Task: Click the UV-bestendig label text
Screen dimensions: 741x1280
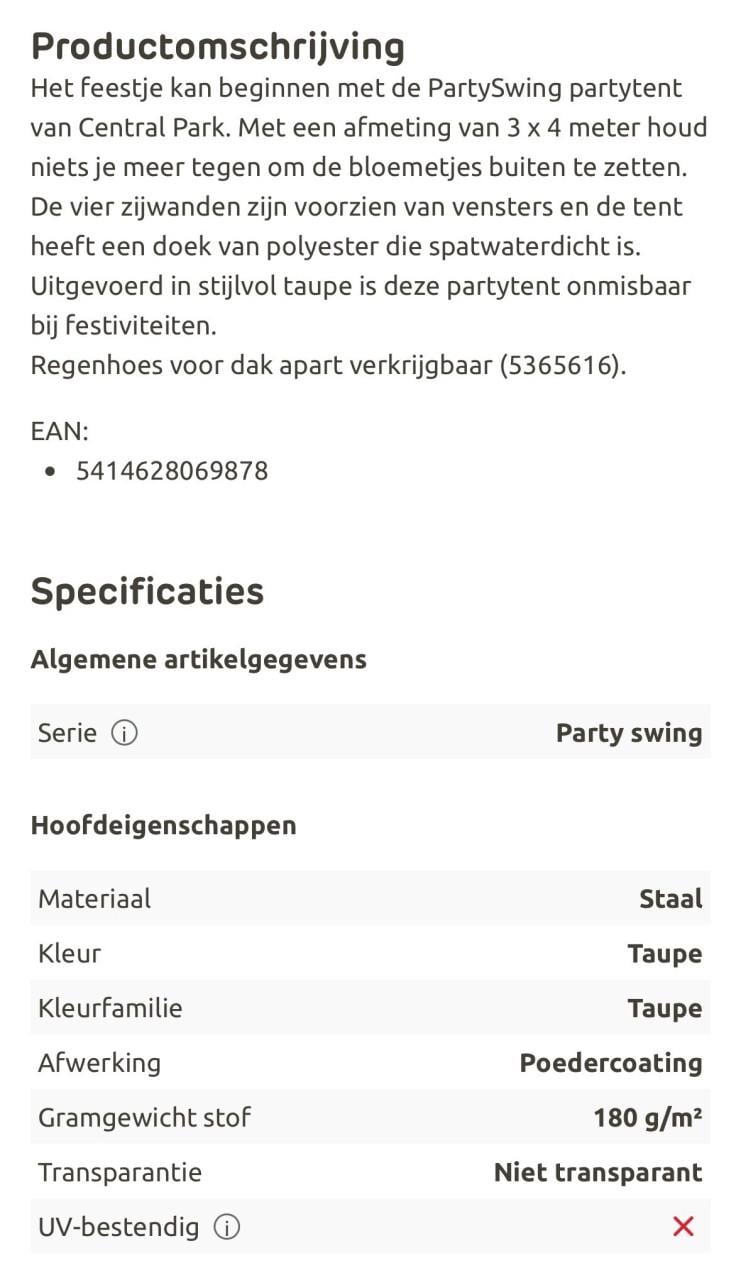Action: 118,1227
